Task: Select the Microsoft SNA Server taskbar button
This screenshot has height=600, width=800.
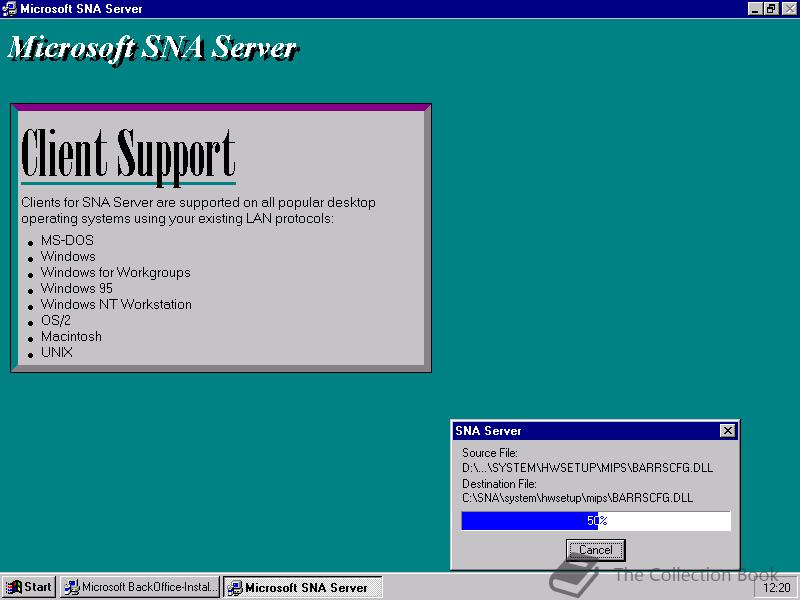Action: click(x=303, y=587)
